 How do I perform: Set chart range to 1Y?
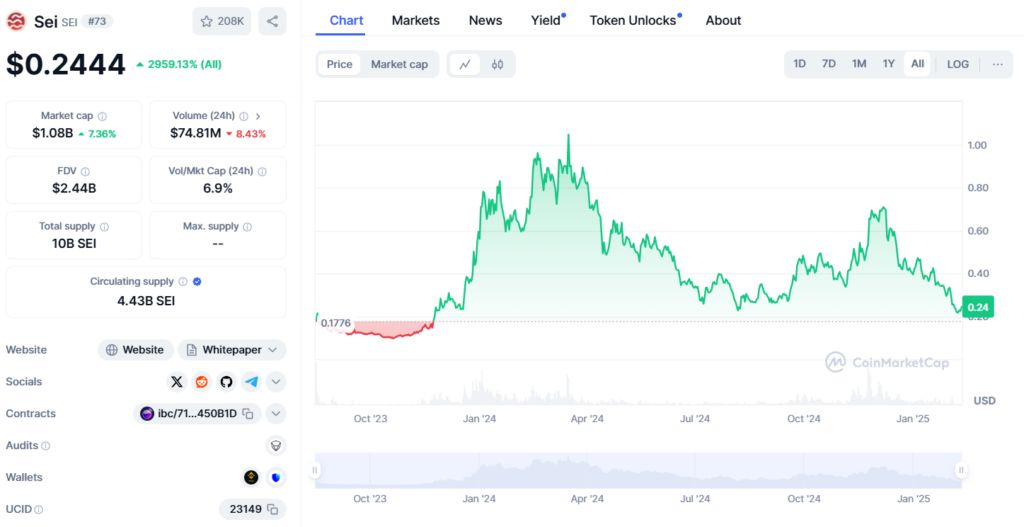(888, 64)
